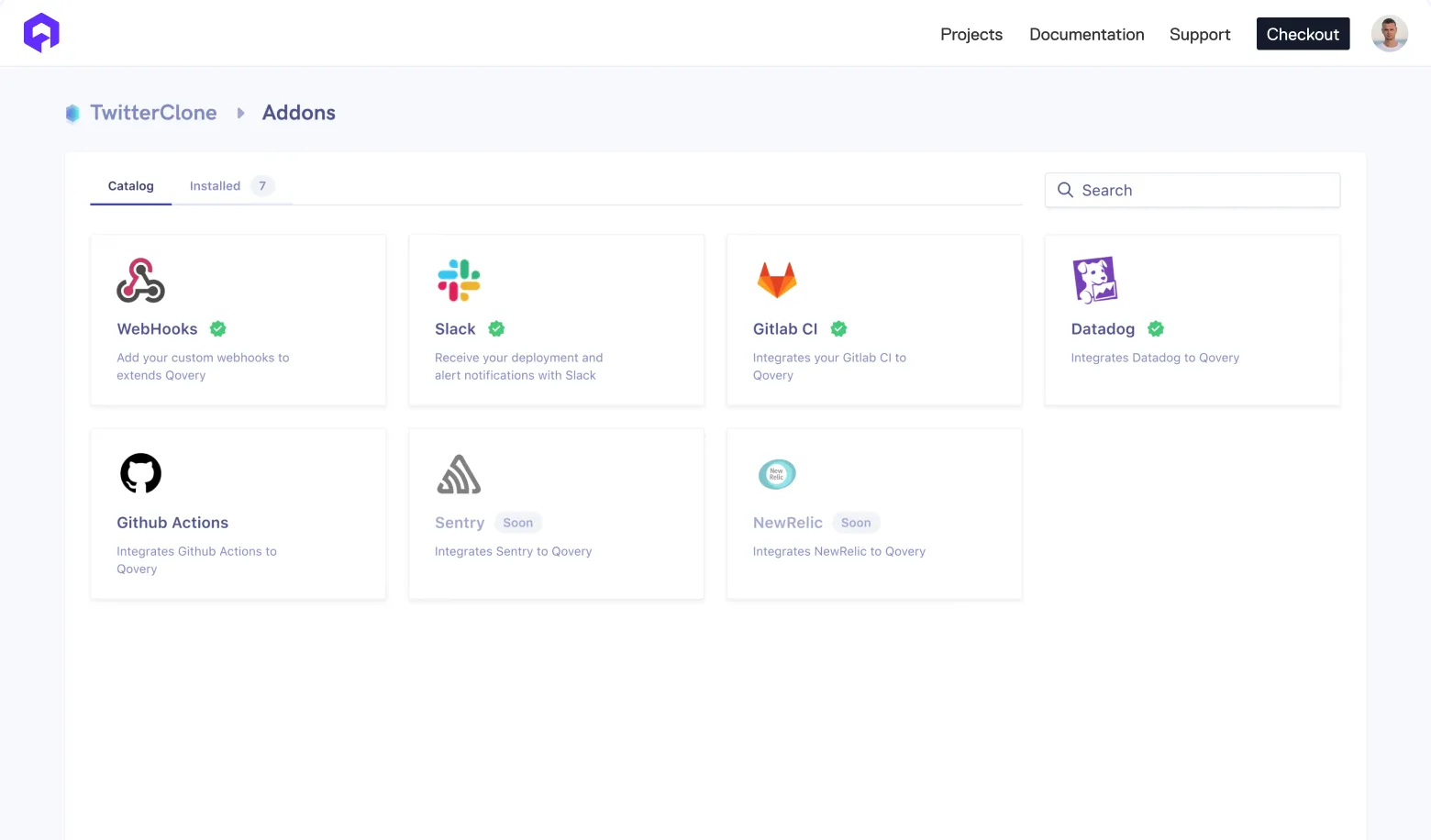Click the Soon badge beside Sentry
This screenshot has width=1431, height=840.
(518, 523)
